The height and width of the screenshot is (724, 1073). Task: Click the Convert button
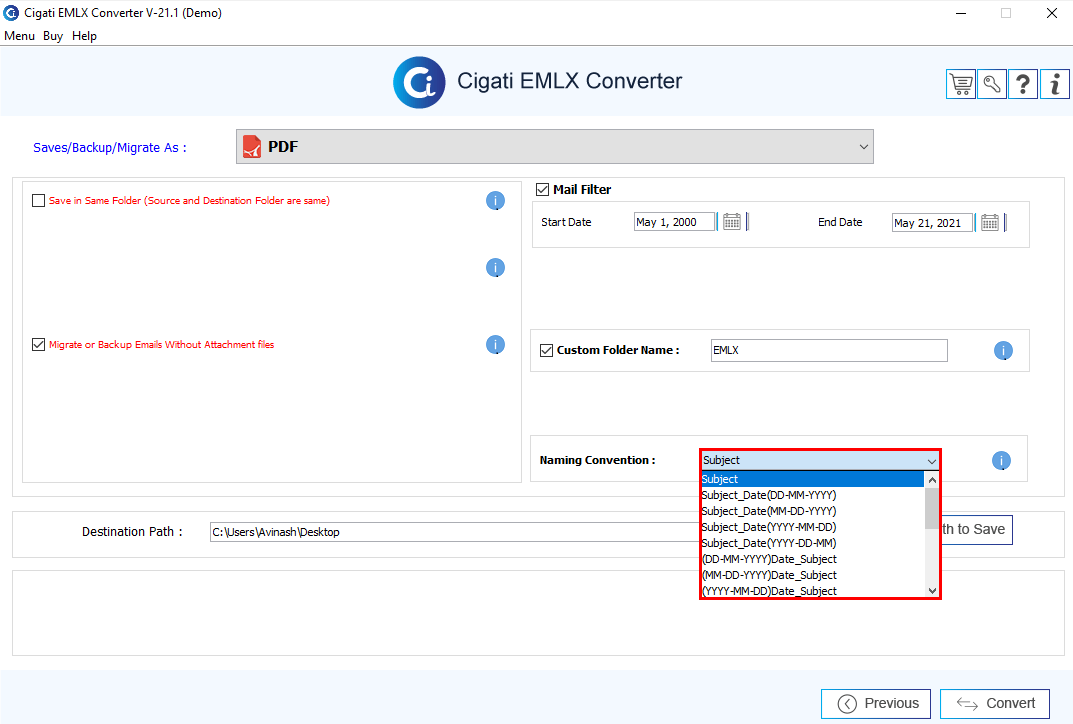point(995,703)
